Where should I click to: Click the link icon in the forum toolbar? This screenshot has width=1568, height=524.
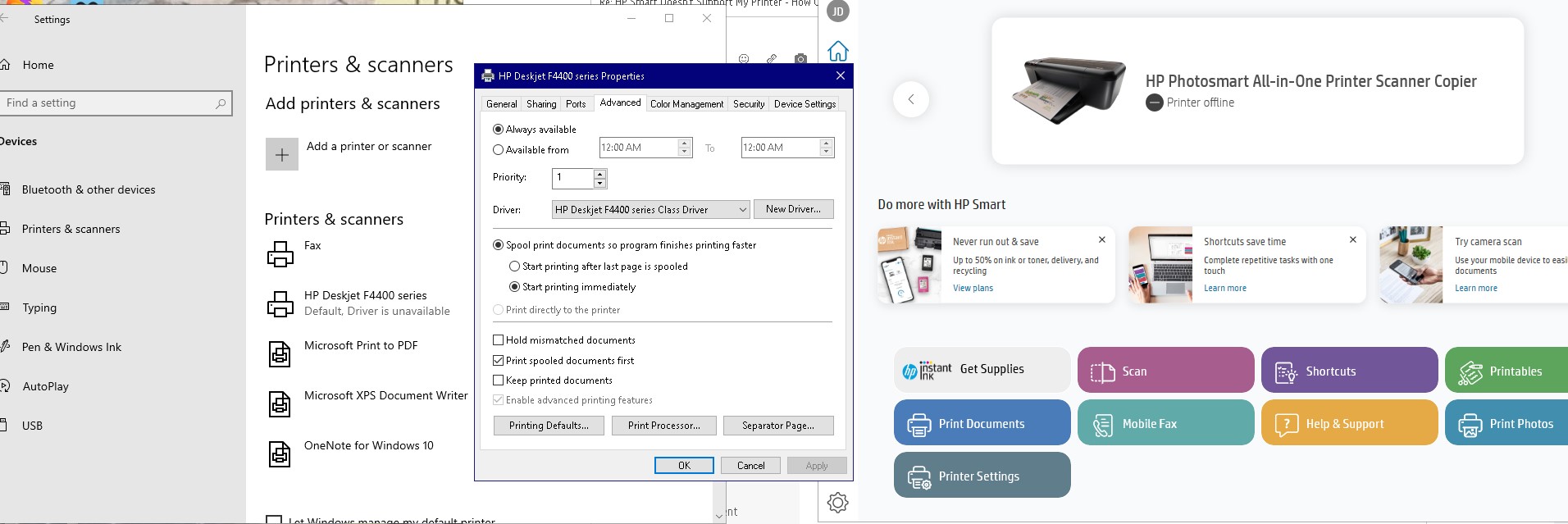point(772,59)
